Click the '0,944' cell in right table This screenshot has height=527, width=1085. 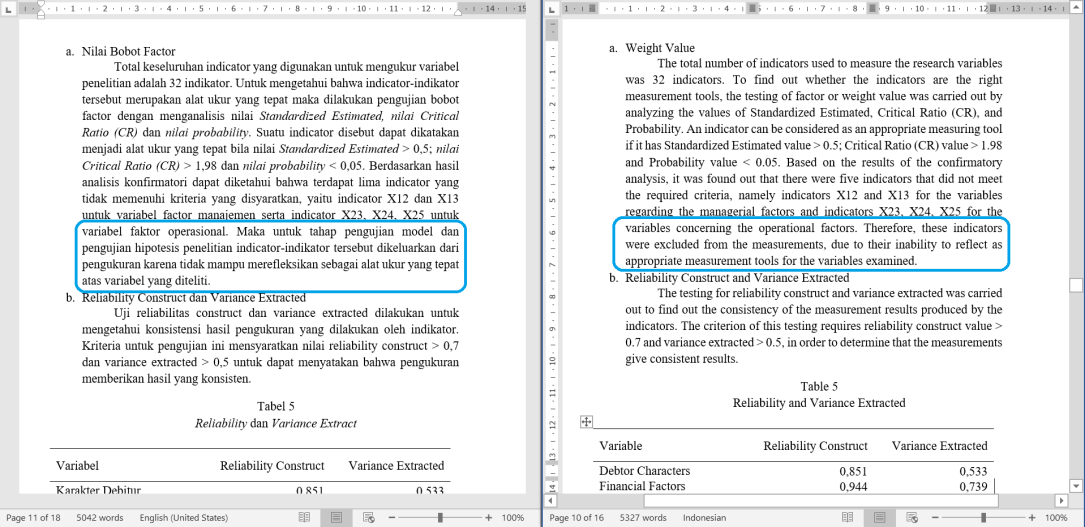point(853,486)
